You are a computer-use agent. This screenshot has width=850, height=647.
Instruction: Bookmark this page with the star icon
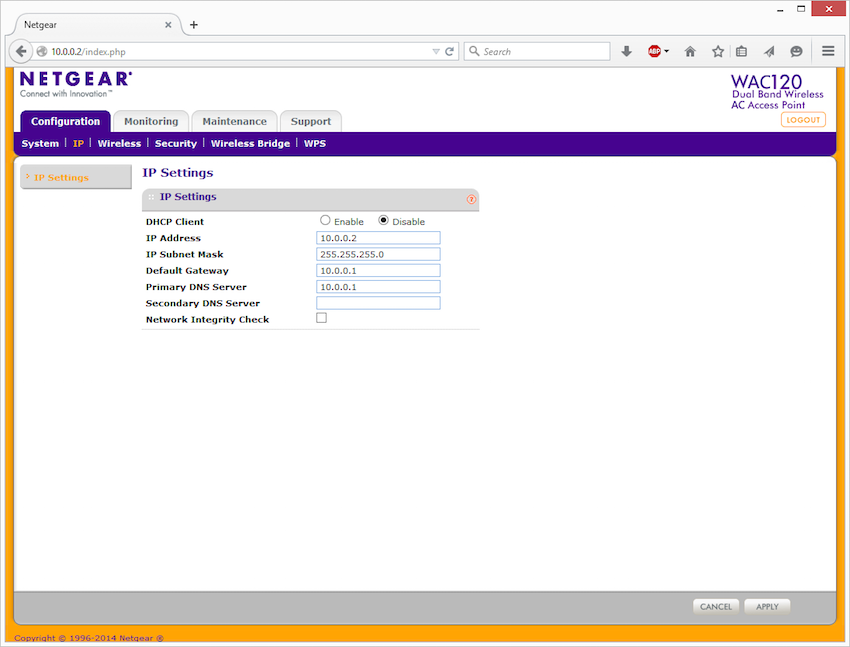tap(718, 51)
